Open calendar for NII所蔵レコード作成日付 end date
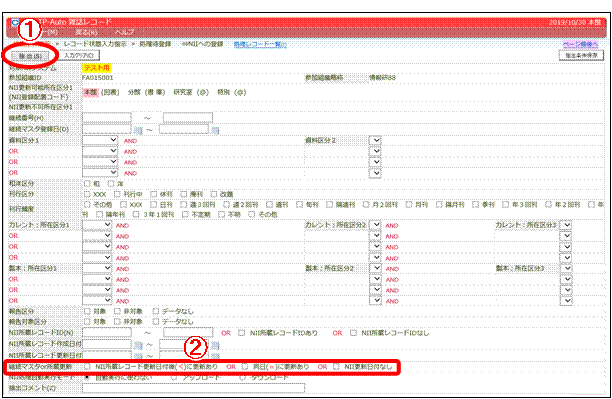 pyautogui.click(x=215, y=345)
